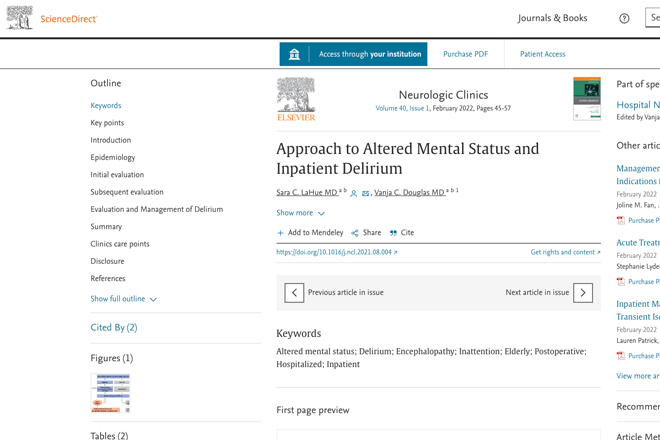Viewport: 660px width, 440px height.
Task: Open the Purchase PDF tab
Action: pos(466,54)
